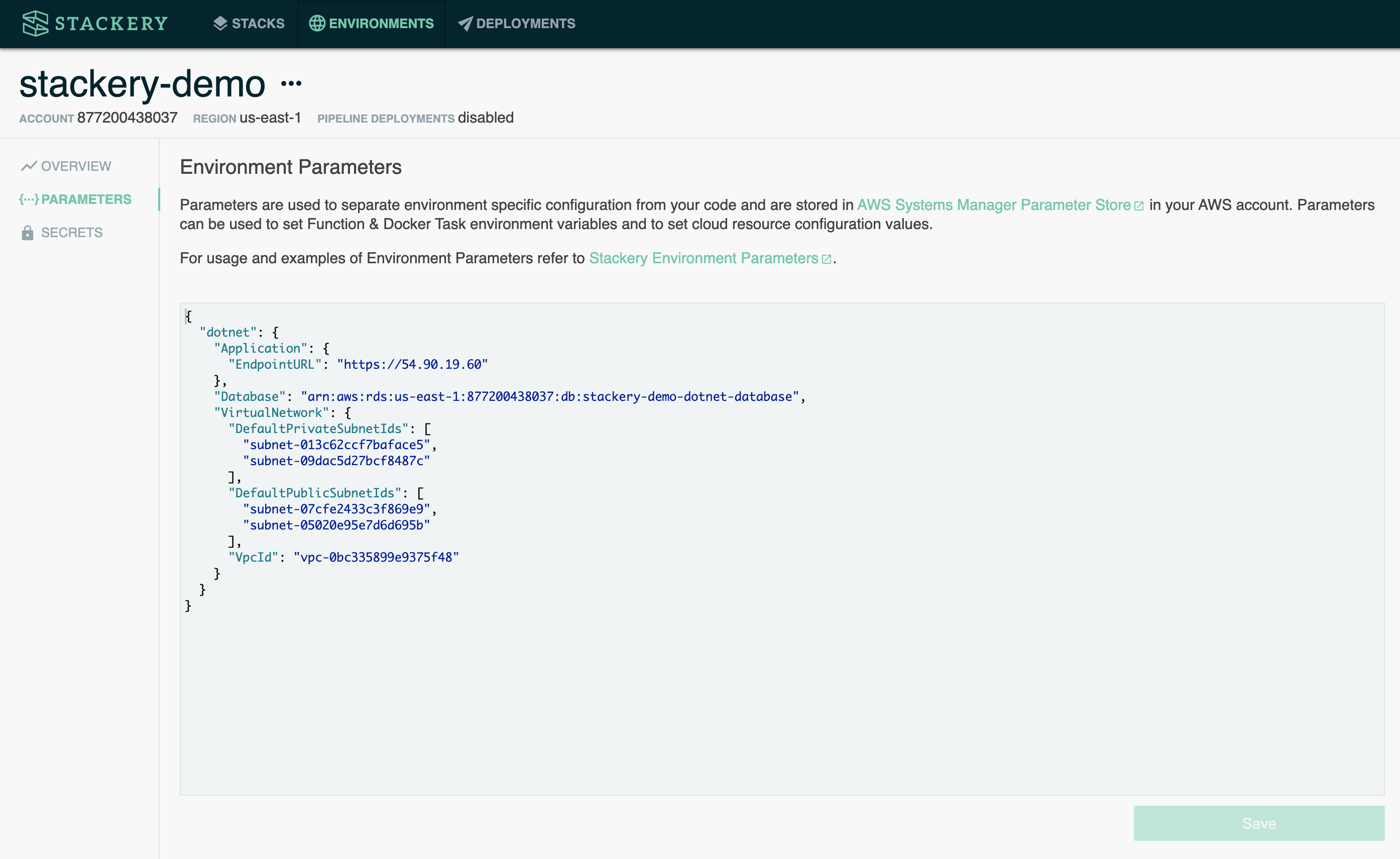Click the PIPELINE DEPLOYMENTS label

click(x=386, y=119)
